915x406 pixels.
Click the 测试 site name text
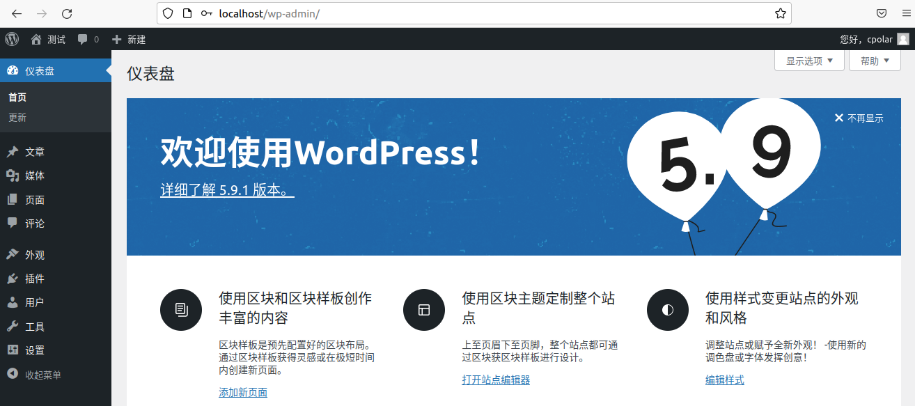click(x=56, y=40)
